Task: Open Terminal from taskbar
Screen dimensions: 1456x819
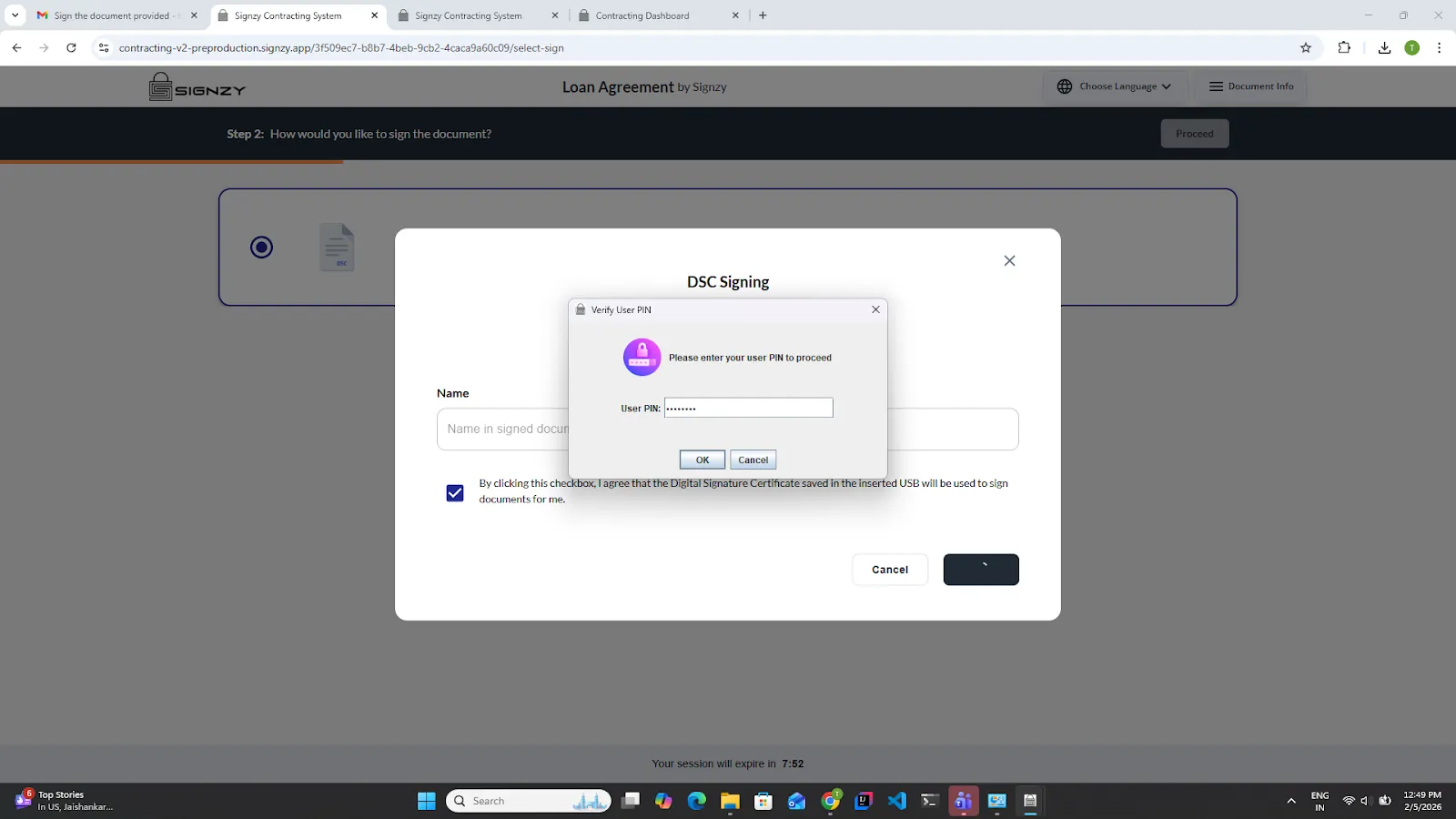Action: 930,801
